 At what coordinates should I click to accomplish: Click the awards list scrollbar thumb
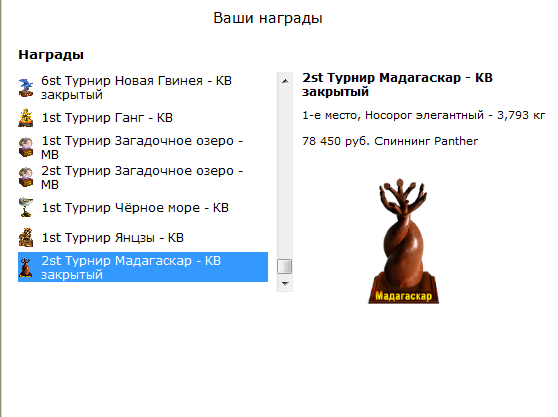point(285,266)
